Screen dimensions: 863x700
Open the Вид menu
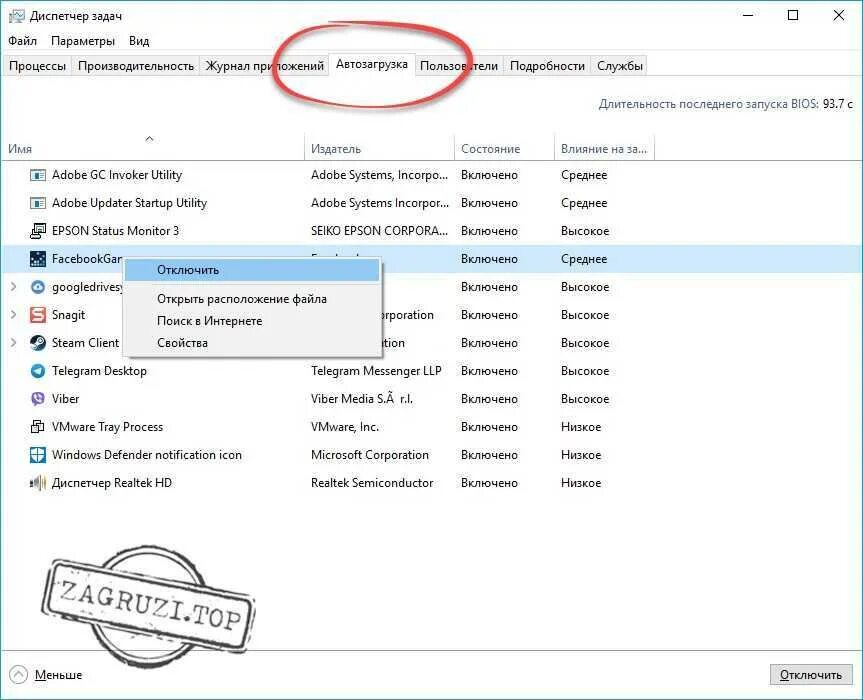pyautogui.click(x=139, y=41)
